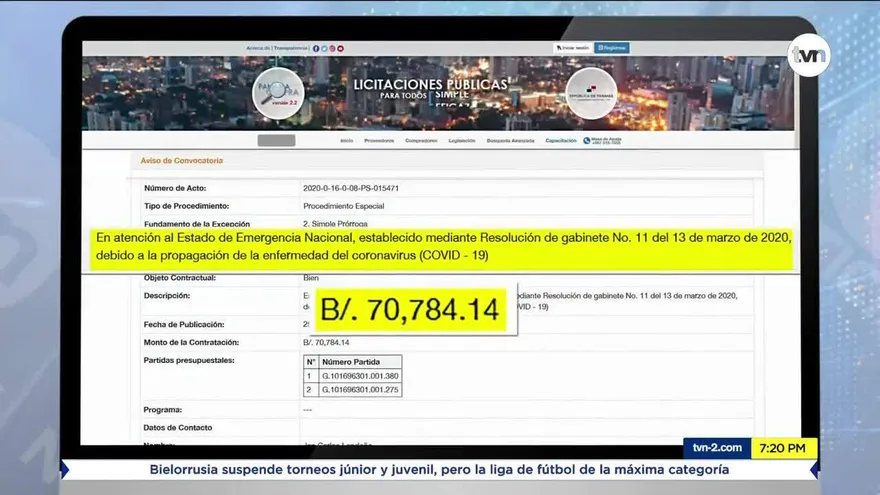The height and width of the screenshot is (495, 880).
Task: Click the PanamaCompra magnifier logo
Action: point(278,93)
